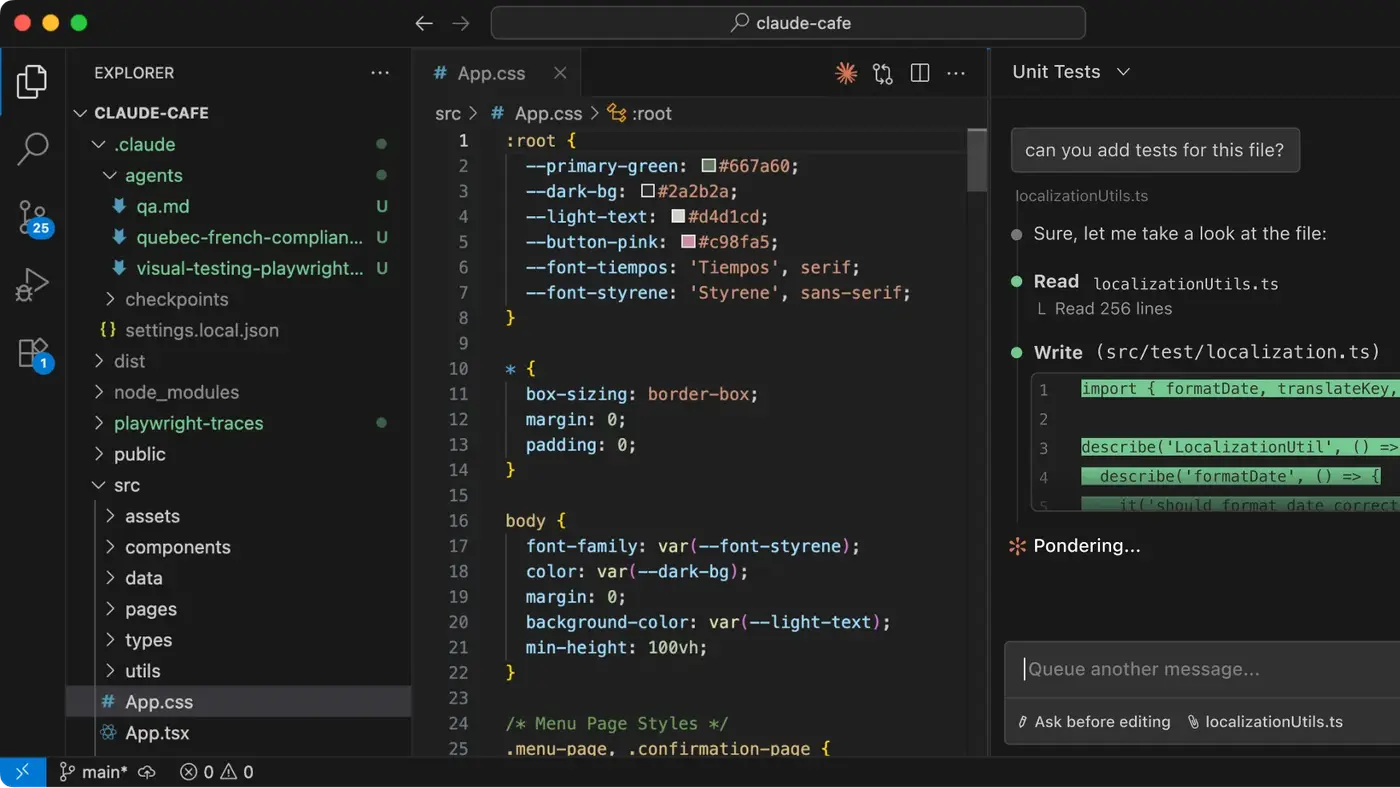Split the editor to the right
Viewport: 1400px width, 788px height.
click(920, 73)
